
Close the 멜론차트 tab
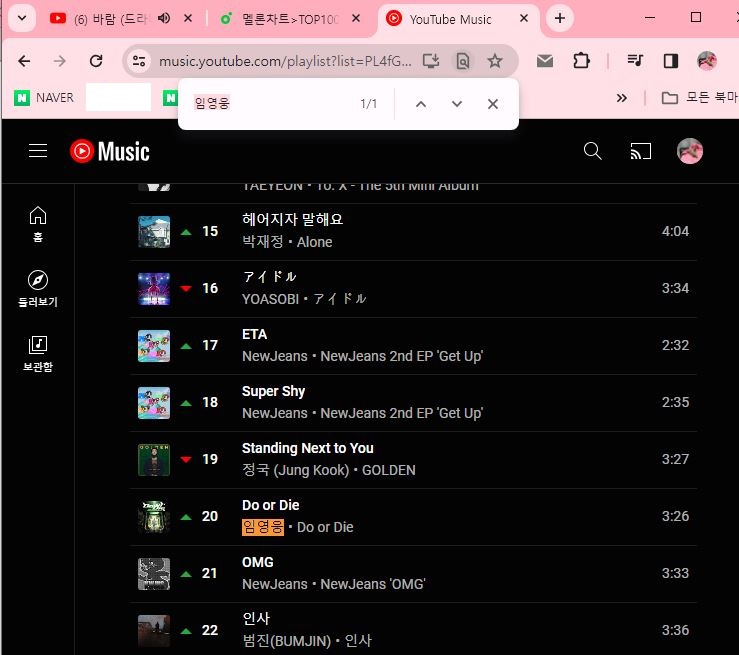(356, 18)
